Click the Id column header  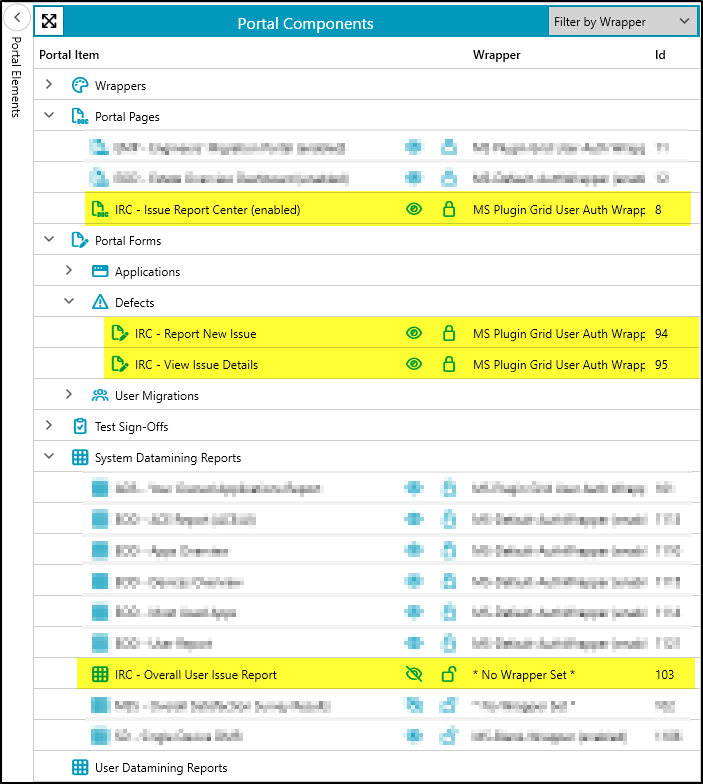[660, 55]
